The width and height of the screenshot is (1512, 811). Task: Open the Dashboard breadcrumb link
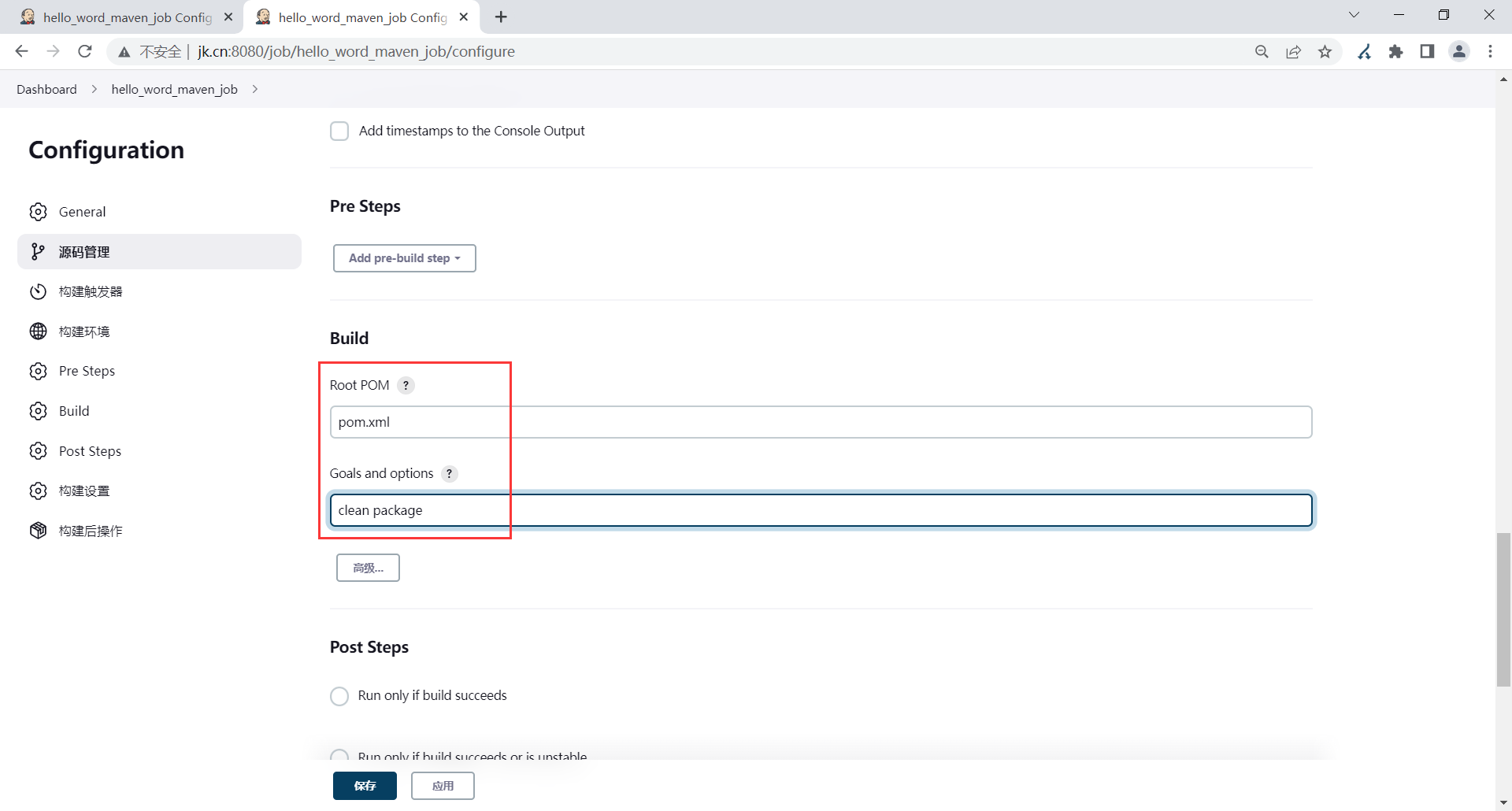point(46,89)
